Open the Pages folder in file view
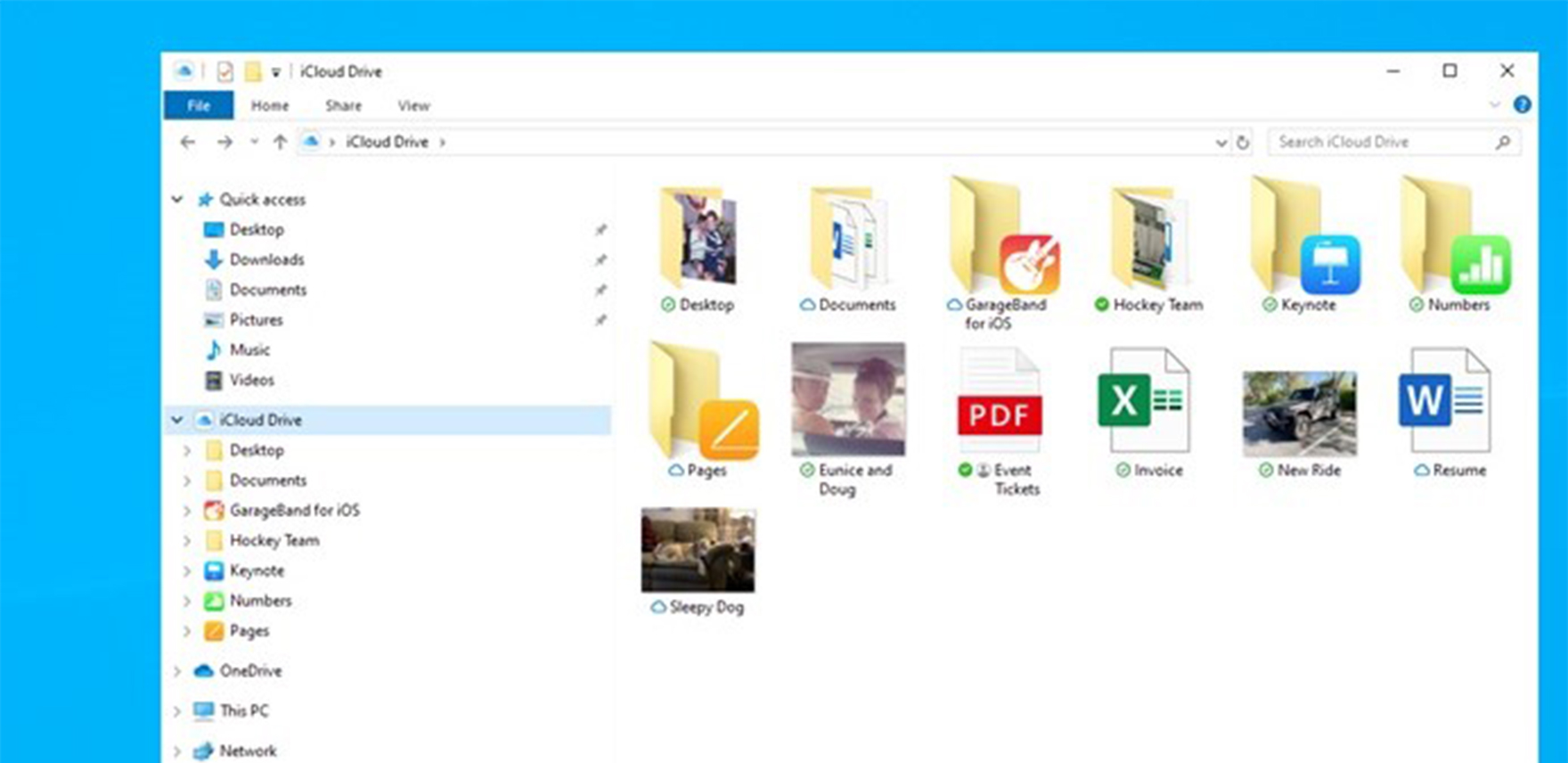The height and width of the screenshot is (763, 1568). [x=704, y=401]
